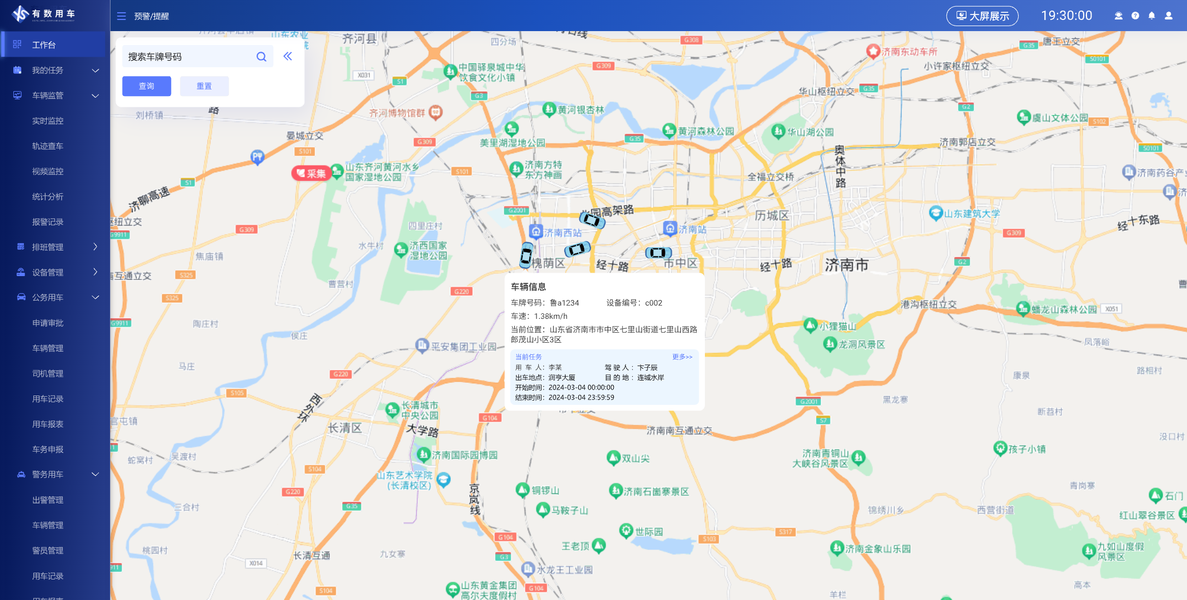Expand the 设备管理 chevron

pos(95,272)
